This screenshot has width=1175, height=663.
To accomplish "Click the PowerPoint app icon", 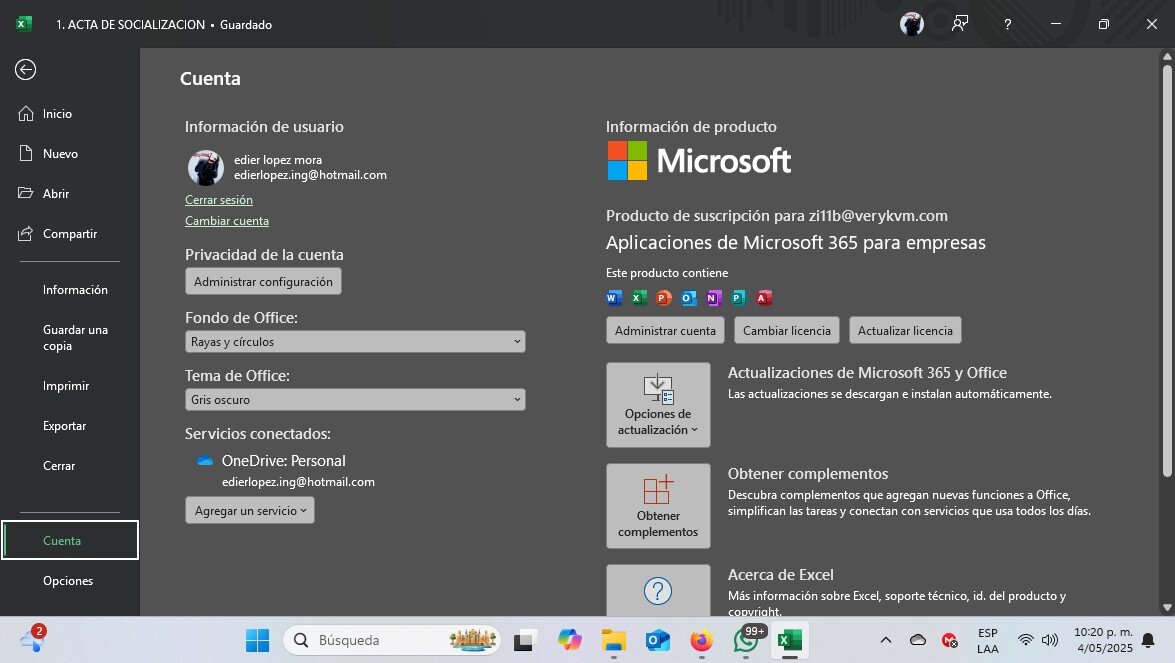I will point(664,298).
